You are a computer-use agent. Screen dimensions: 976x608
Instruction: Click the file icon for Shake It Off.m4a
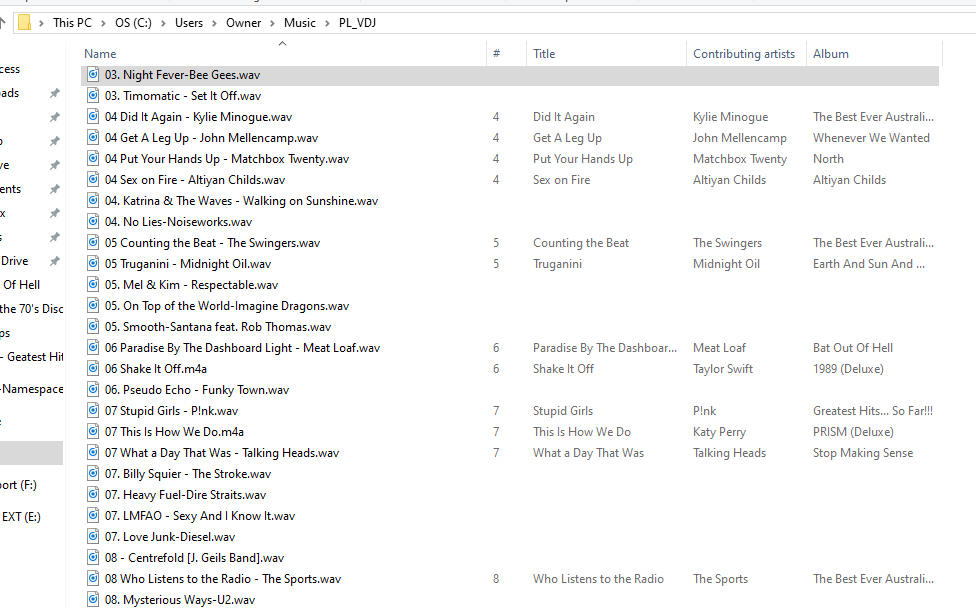click(93, 368)
